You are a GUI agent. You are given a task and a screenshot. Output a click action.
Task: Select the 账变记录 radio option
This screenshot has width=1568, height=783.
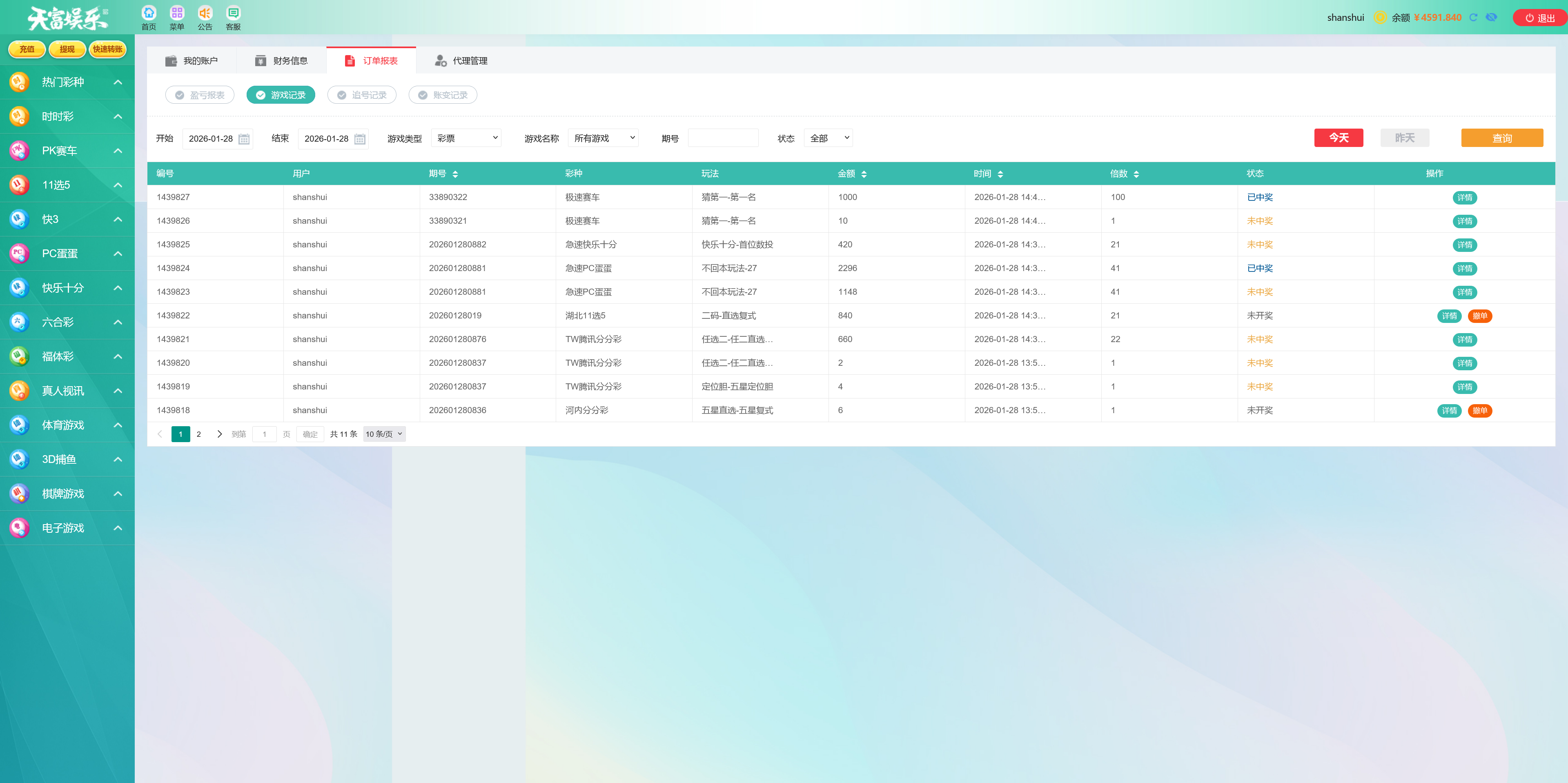coord(443,95)
